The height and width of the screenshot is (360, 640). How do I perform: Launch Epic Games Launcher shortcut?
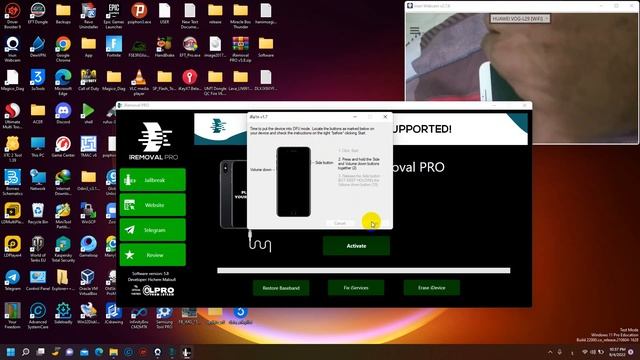click(x=114, y=16)
